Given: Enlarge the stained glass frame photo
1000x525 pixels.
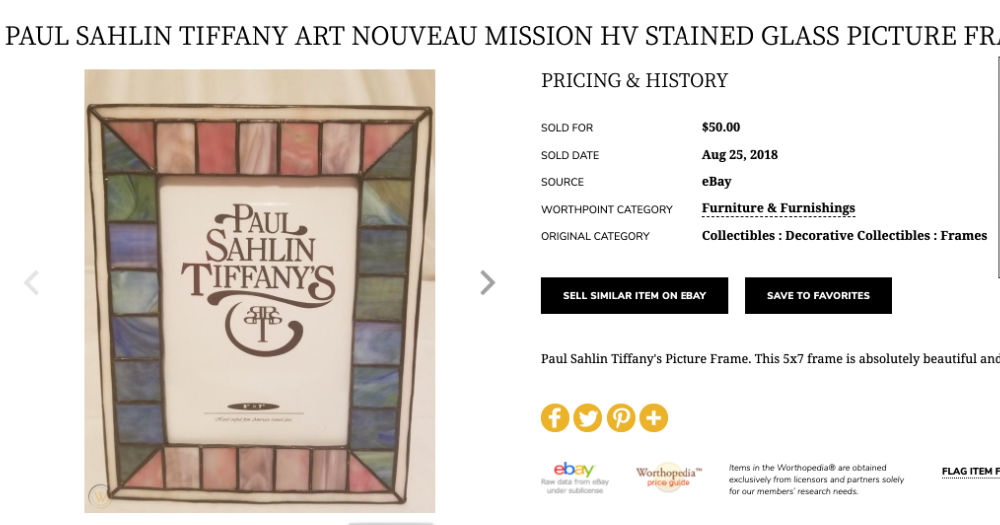Looking at the screenshot, I should pyautogui.click(x=259, y=290).
